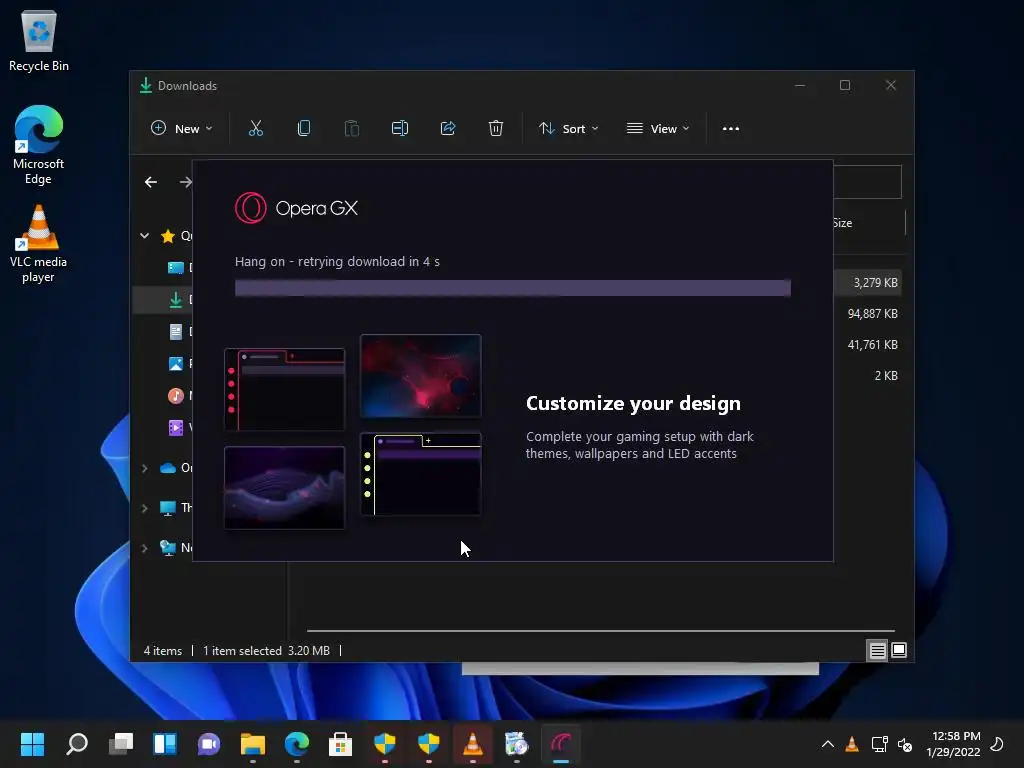Click the red nebula wallpaper thumbnail
1024x768 pixels.
[x=421, y=376]
